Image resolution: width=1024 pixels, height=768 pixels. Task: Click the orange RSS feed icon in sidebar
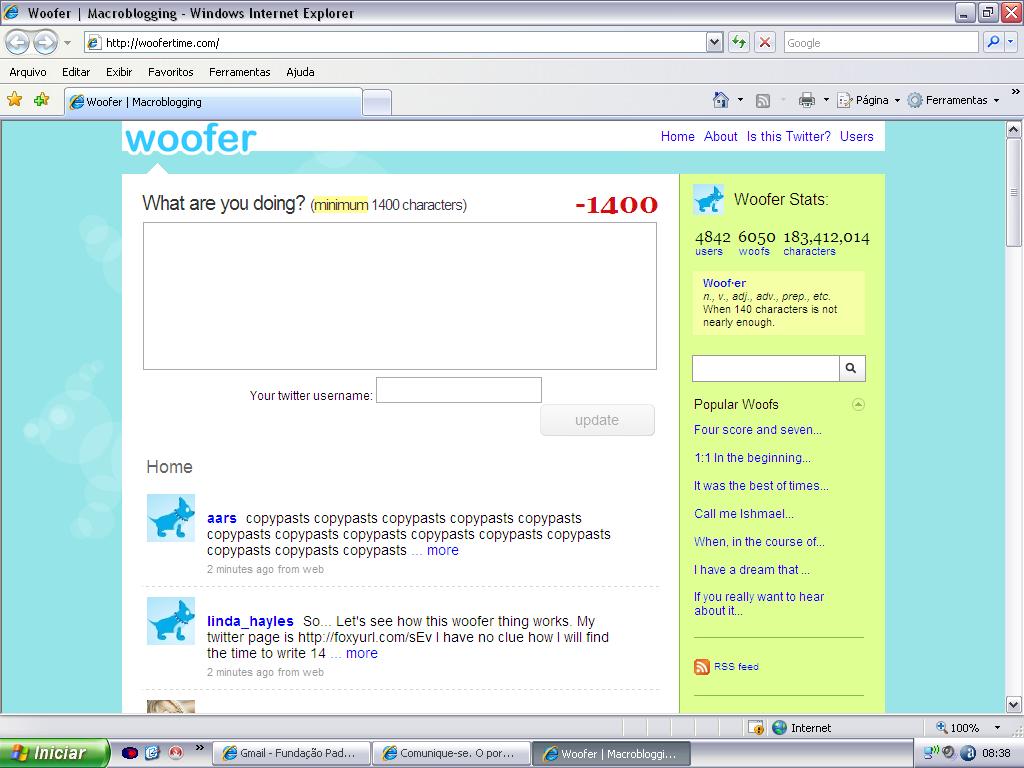[701, 667]
